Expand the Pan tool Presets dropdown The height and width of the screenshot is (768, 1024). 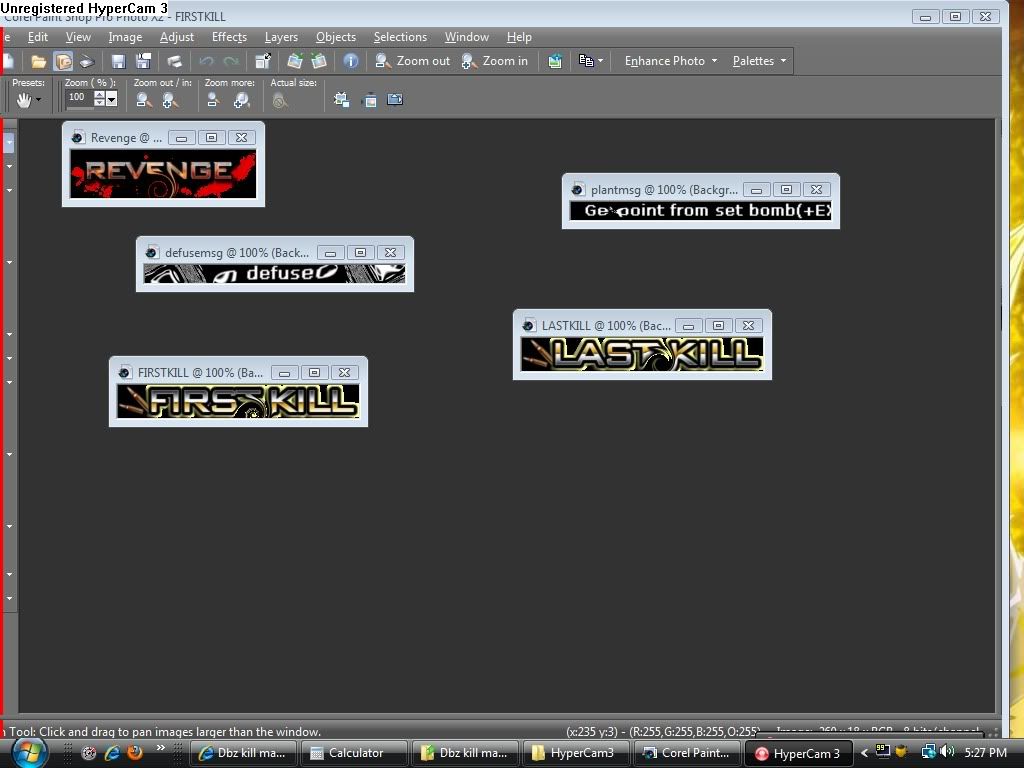tap(39, 100)
